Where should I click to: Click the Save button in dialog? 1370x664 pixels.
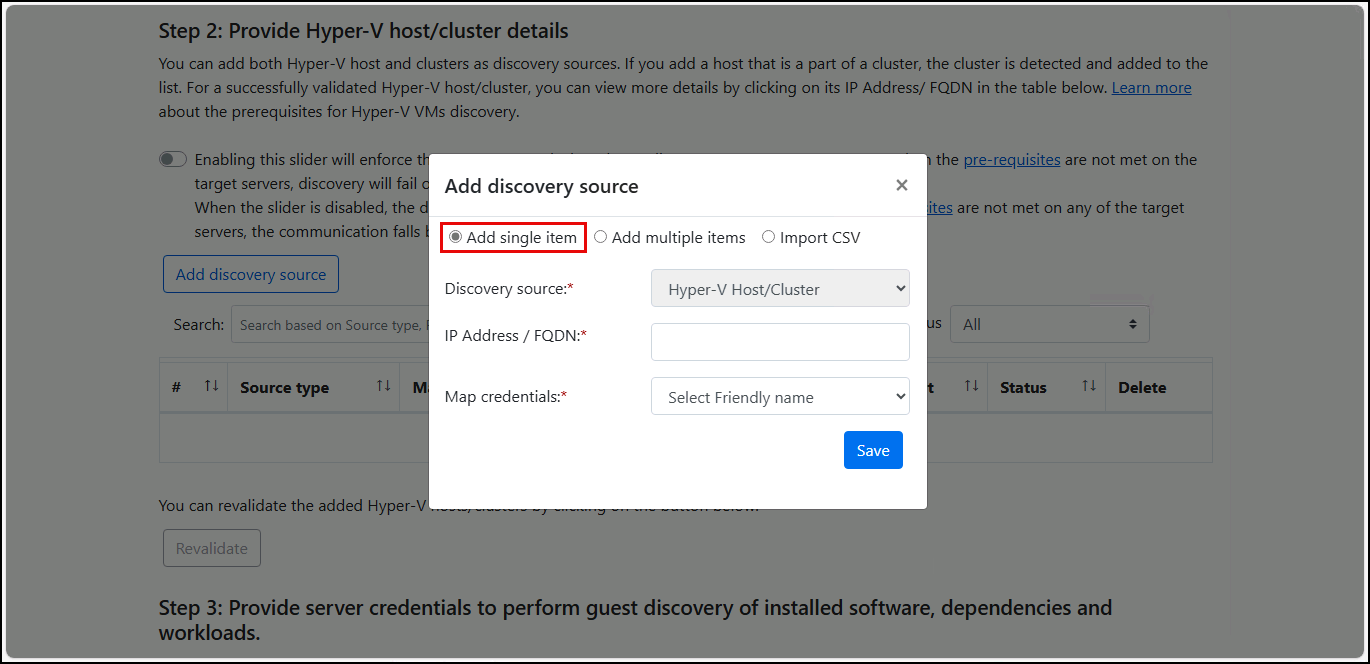click(873, 450)
